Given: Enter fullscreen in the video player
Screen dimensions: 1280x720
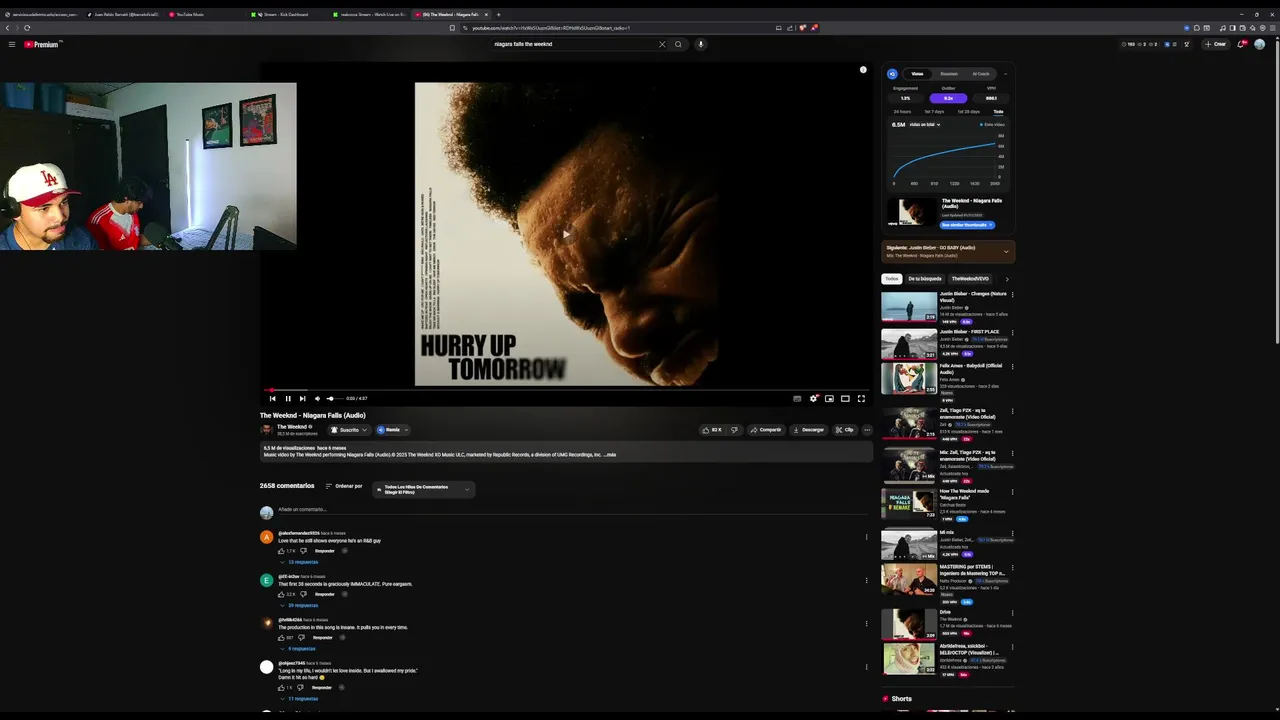Looking at the screenshot, I should click(861, 398).
